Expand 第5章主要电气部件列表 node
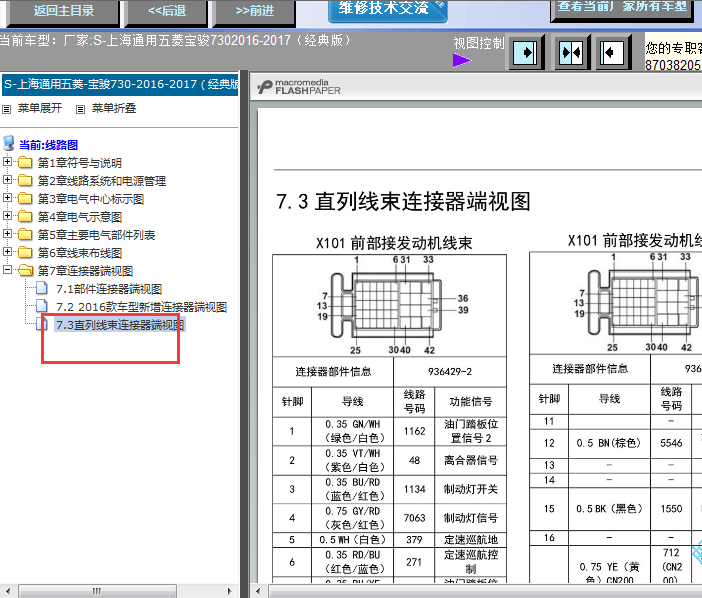702x598 pixels. point(7,233)
